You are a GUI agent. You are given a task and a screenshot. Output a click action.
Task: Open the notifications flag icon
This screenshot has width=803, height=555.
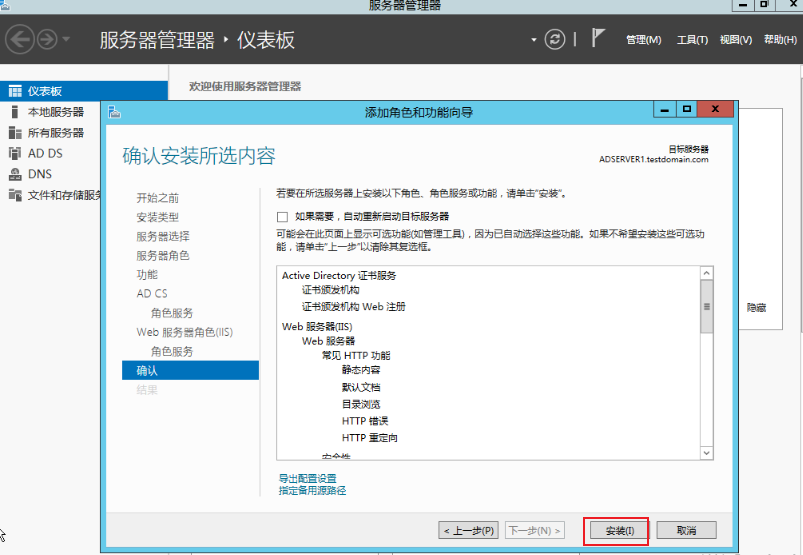click(598, 38)
